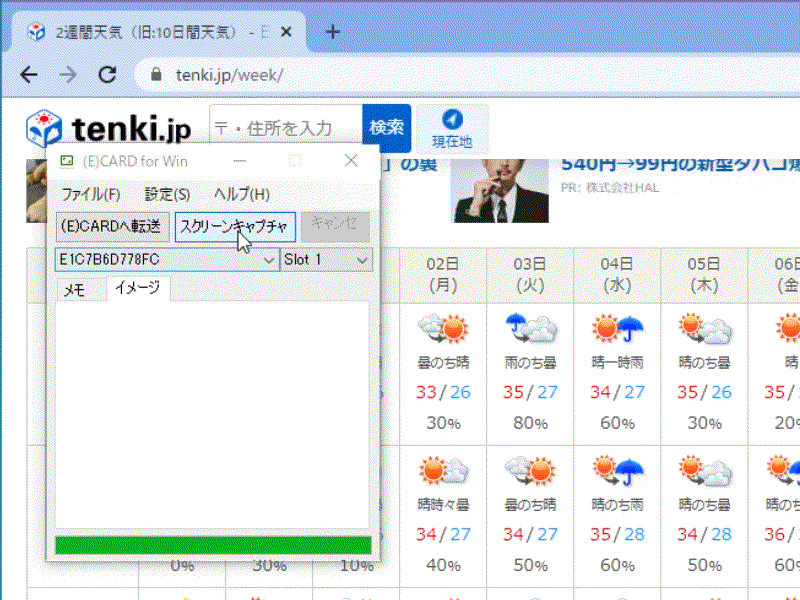The width and height of the screenshot is (800, 600).
Task: Click the 晴時々曇 weather icon
Action: [443, 470]
